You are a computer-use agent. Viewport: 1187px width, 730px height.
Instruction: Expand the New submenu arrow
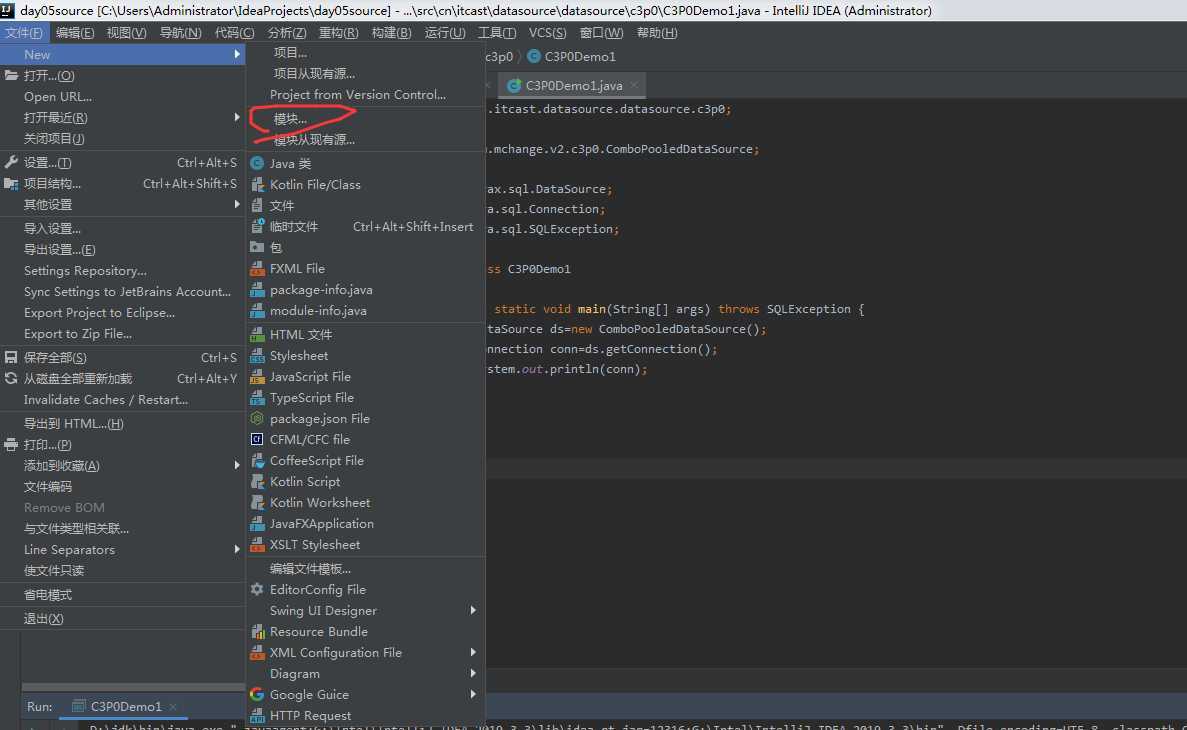(237, 55)
